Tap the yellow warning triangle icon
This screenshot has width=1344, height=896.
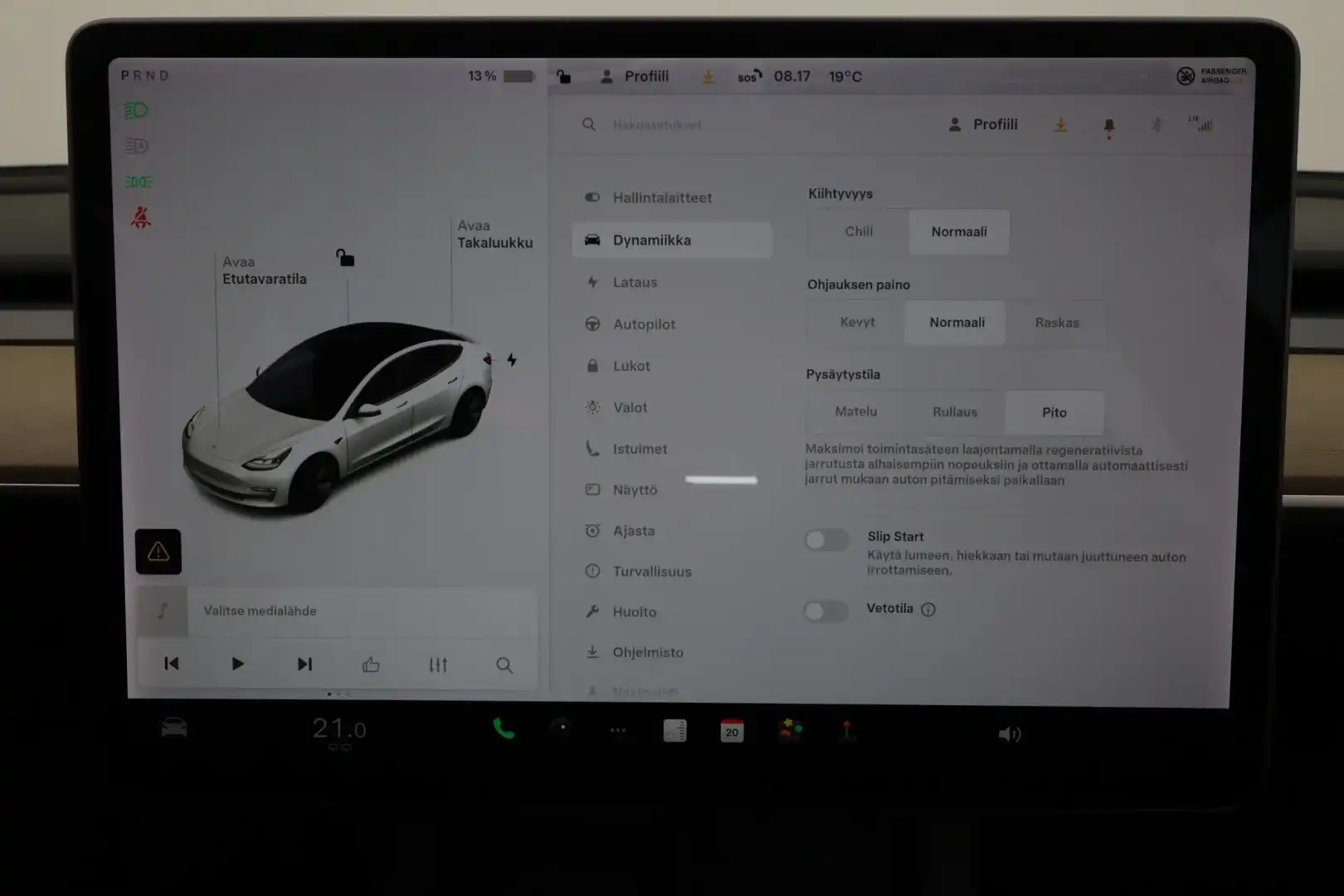tap(158, 551)
